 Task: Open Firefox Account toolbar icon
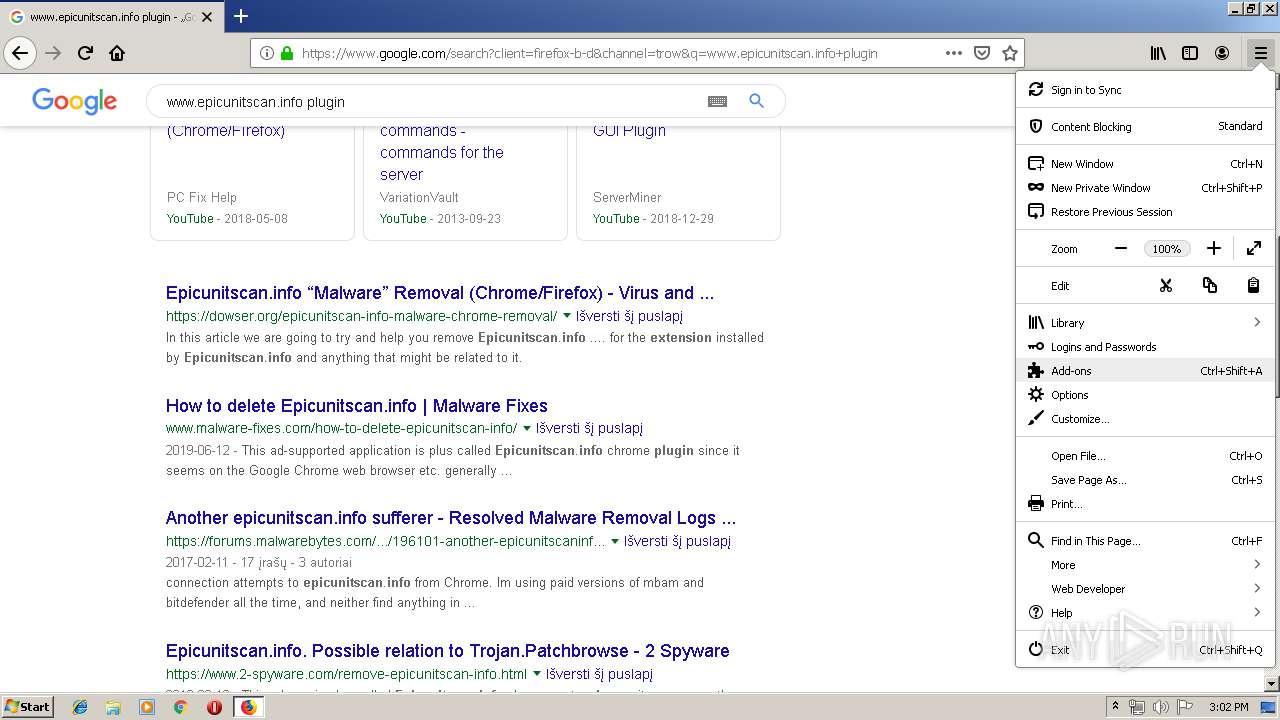click(1222, 53)
